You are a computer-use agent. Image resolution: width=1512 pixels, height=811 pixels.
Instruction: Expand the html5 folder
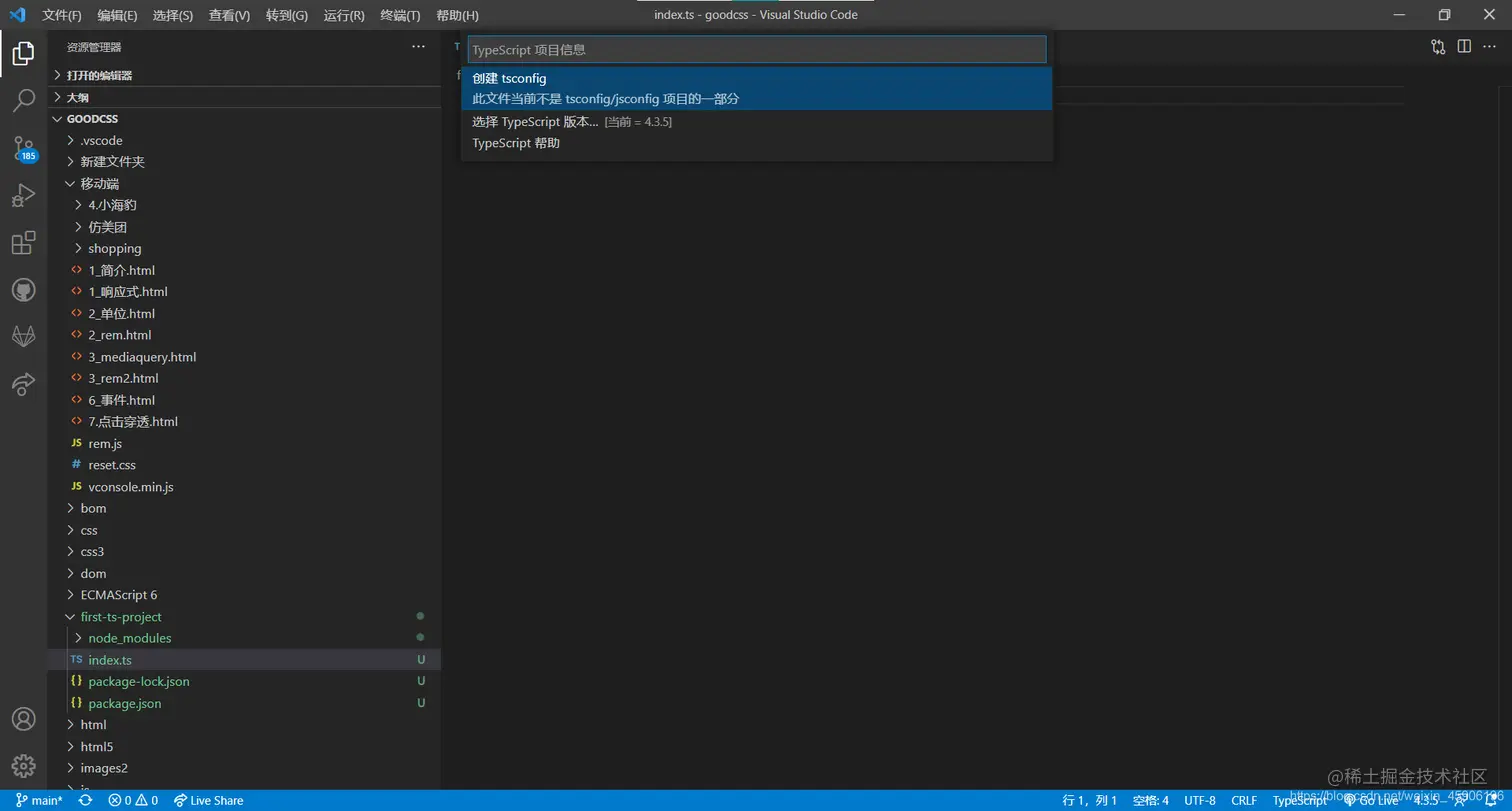pos(246,746)
